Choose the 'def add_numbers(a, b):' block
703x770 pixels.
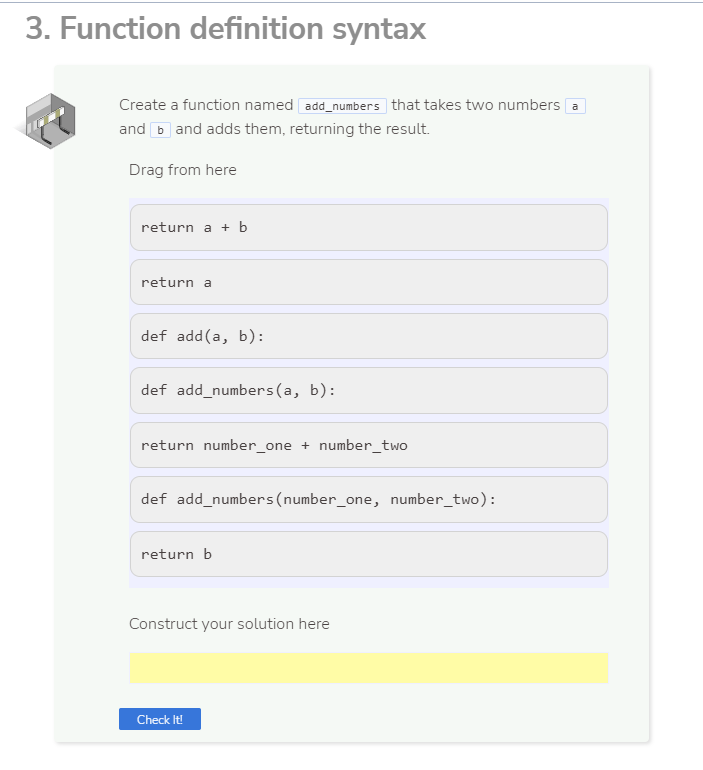click(369, 390)
